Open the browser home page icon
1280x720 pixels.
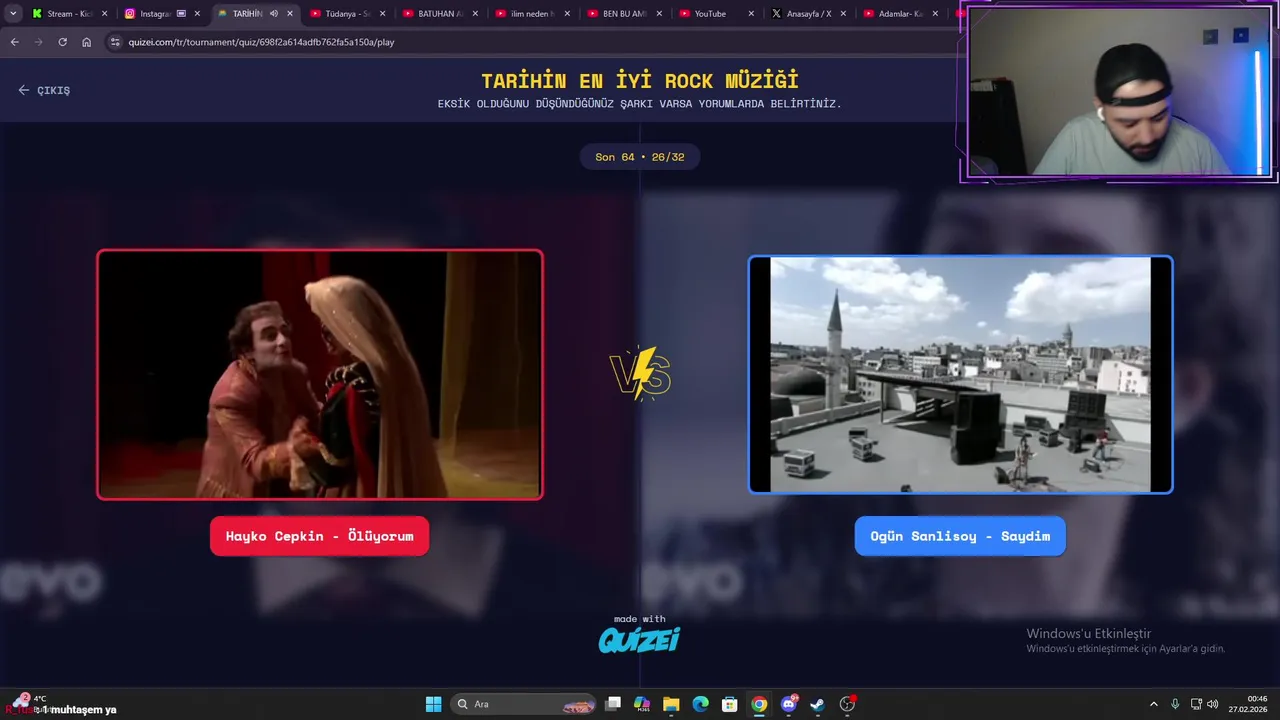(87, 42)
